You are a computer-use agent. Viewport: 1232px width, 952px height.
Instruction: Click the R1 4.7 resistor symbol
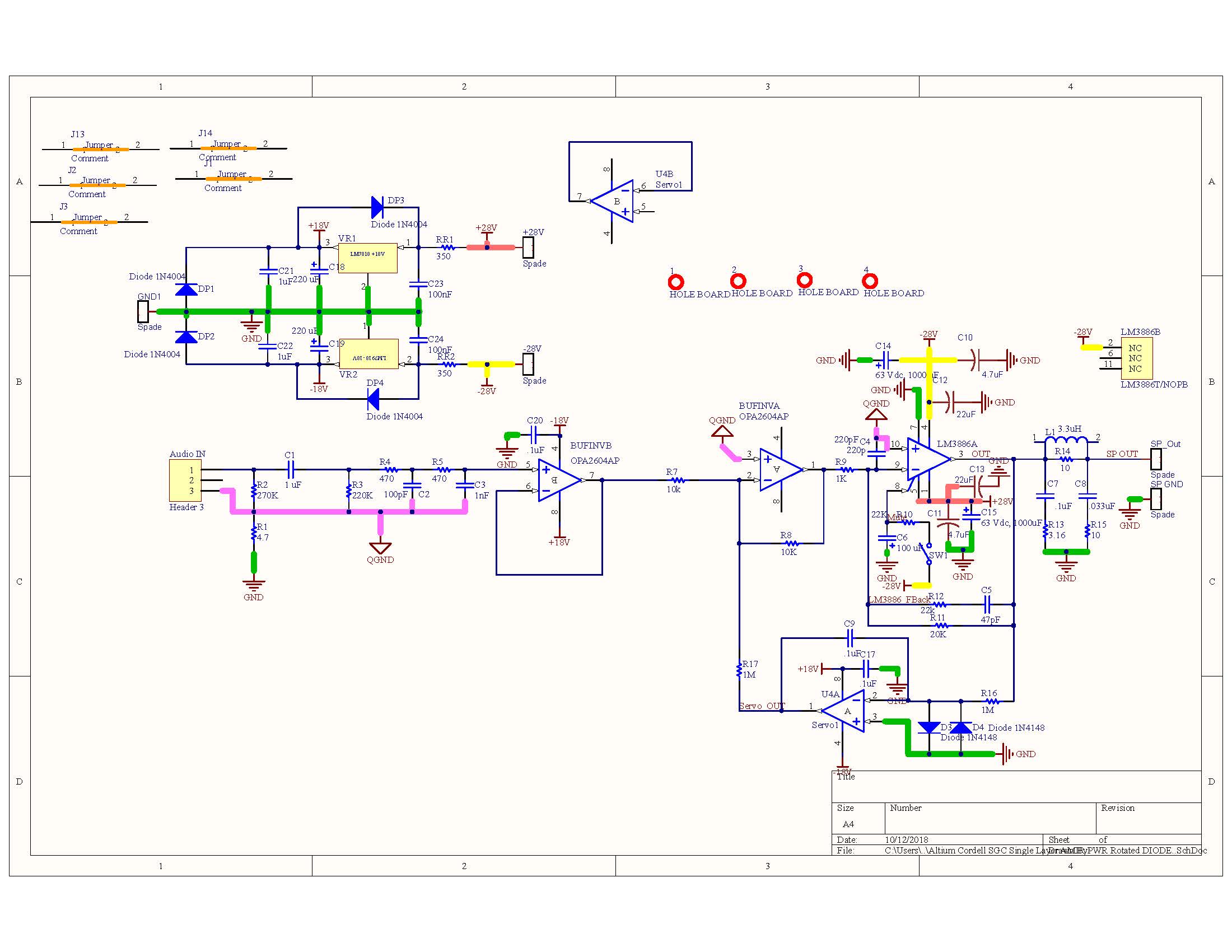click(254, 533)
